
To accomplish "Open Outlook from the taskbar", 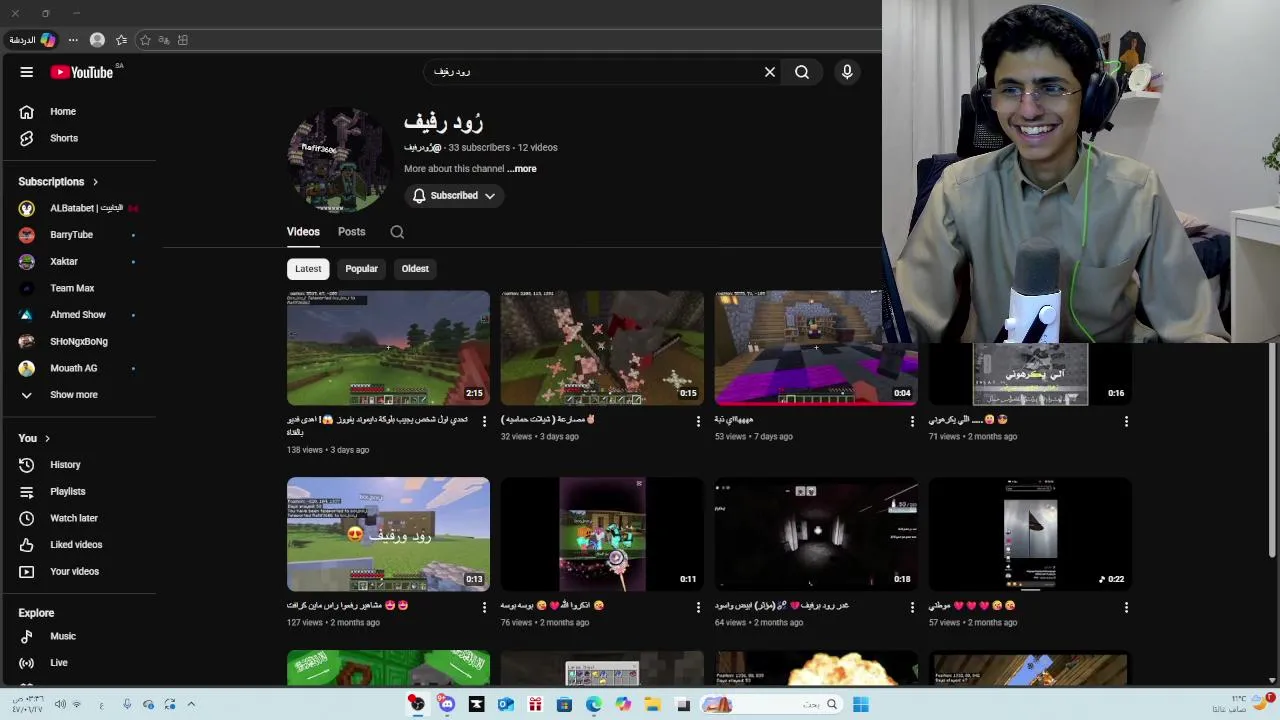I will pos(506,704).
